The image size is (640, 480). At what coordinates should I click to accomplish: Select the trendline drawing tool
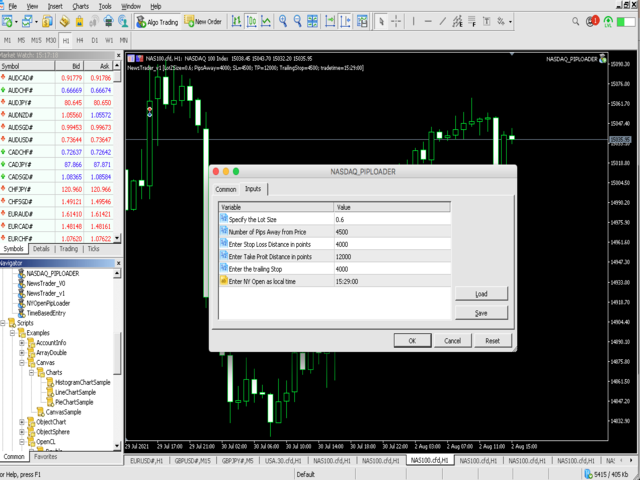click(443, 21)
